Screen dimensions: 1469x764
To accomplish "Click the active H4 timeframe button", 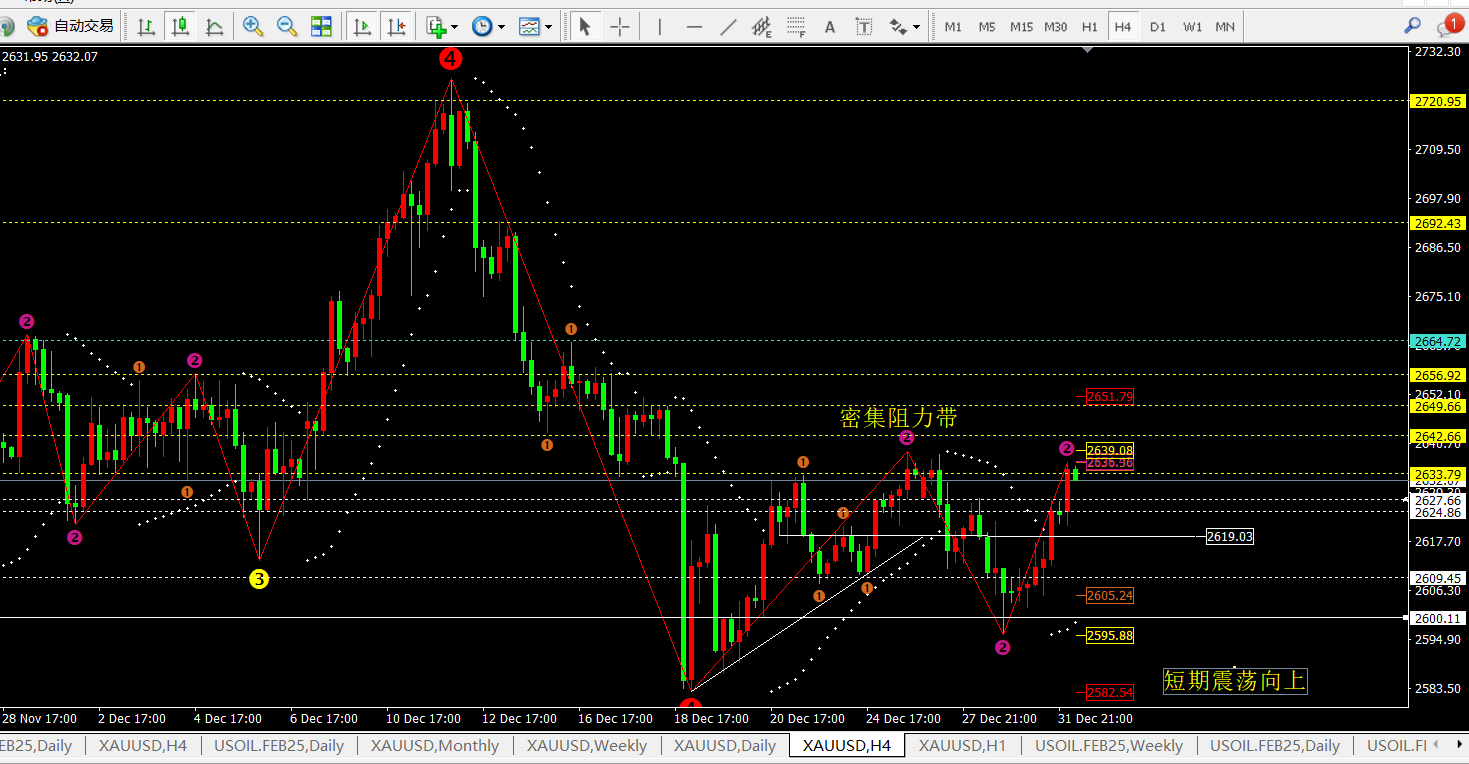I will pyautogui.click(x=1123, y=27).
